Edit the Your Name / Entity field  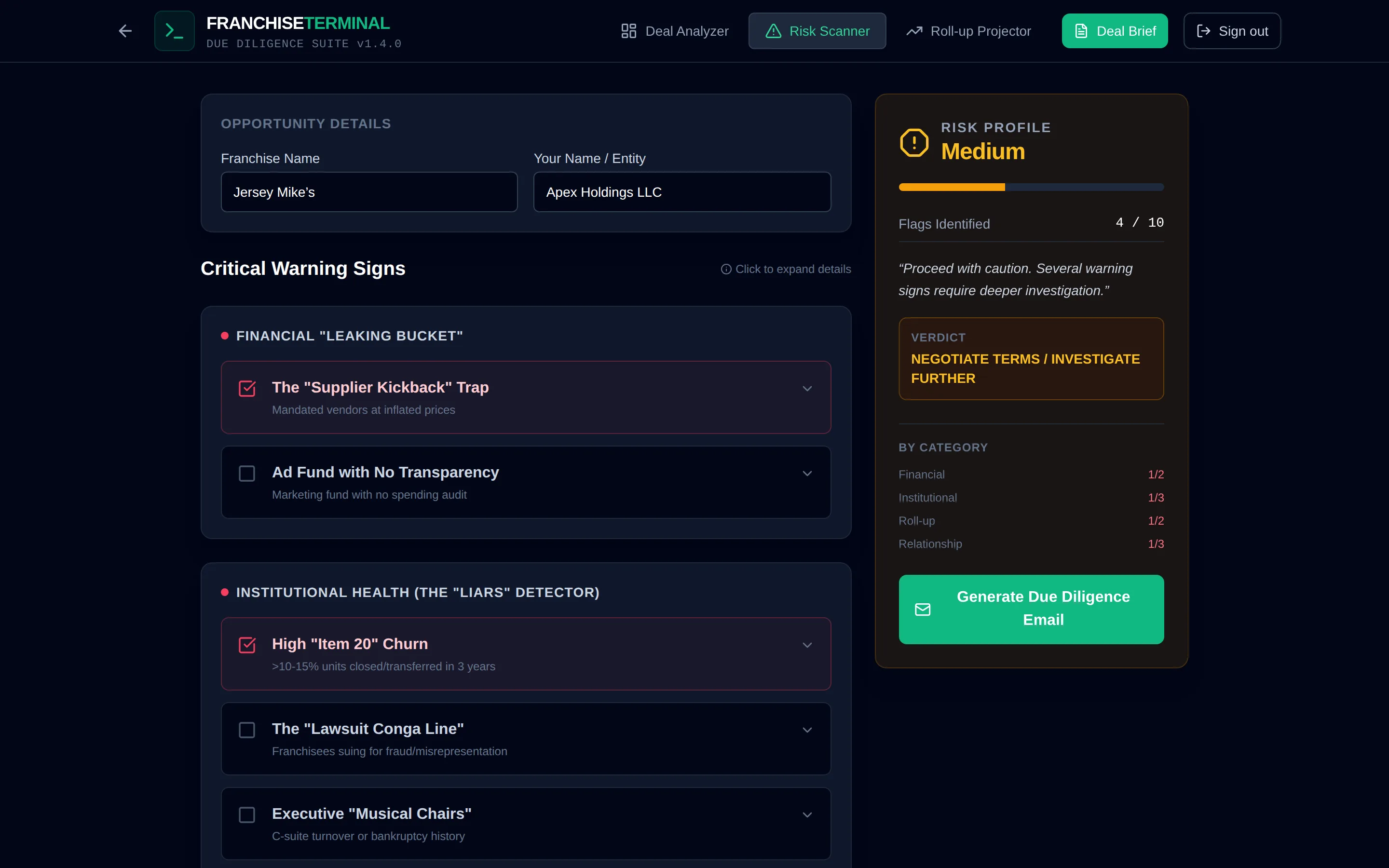[682, 192]
